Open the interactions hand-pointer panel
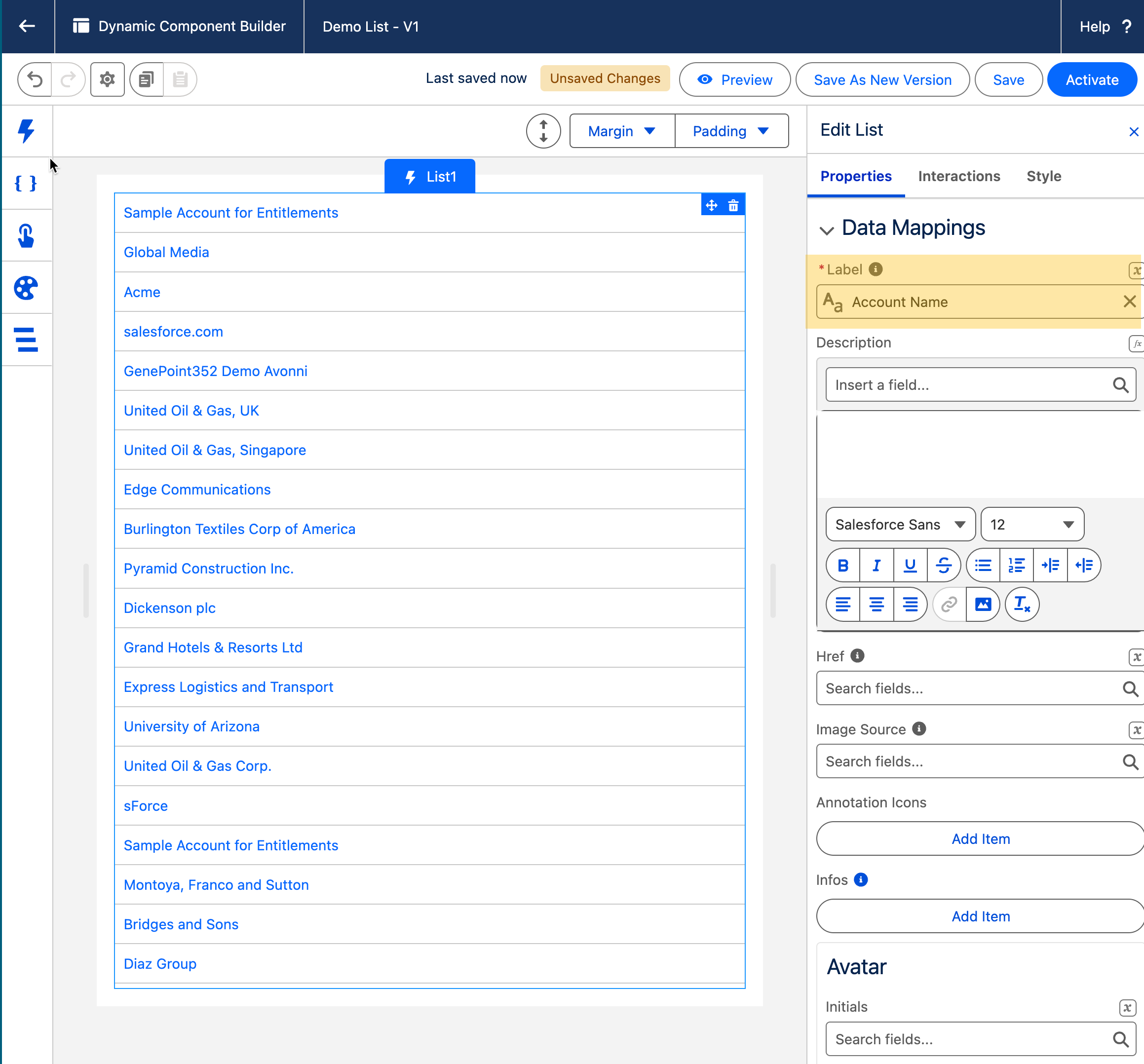Image resolution: width=1144 pixels, height=1064 pixels. [26, 235]
